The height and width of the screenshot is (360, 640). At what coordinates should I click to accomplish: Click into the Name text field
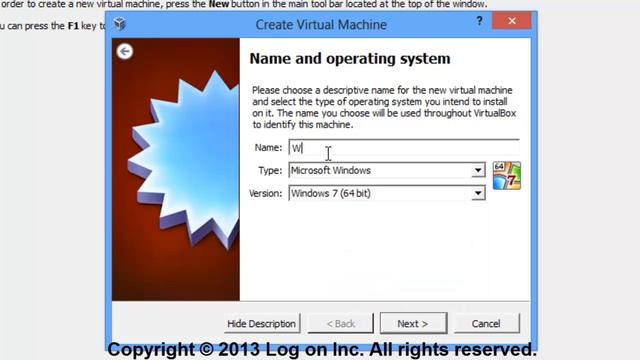[404, 147]
